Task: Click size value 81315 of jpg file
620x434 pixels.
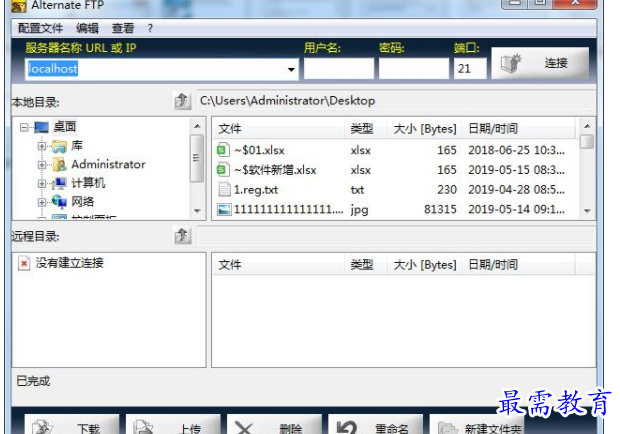Action: (440, 209)
